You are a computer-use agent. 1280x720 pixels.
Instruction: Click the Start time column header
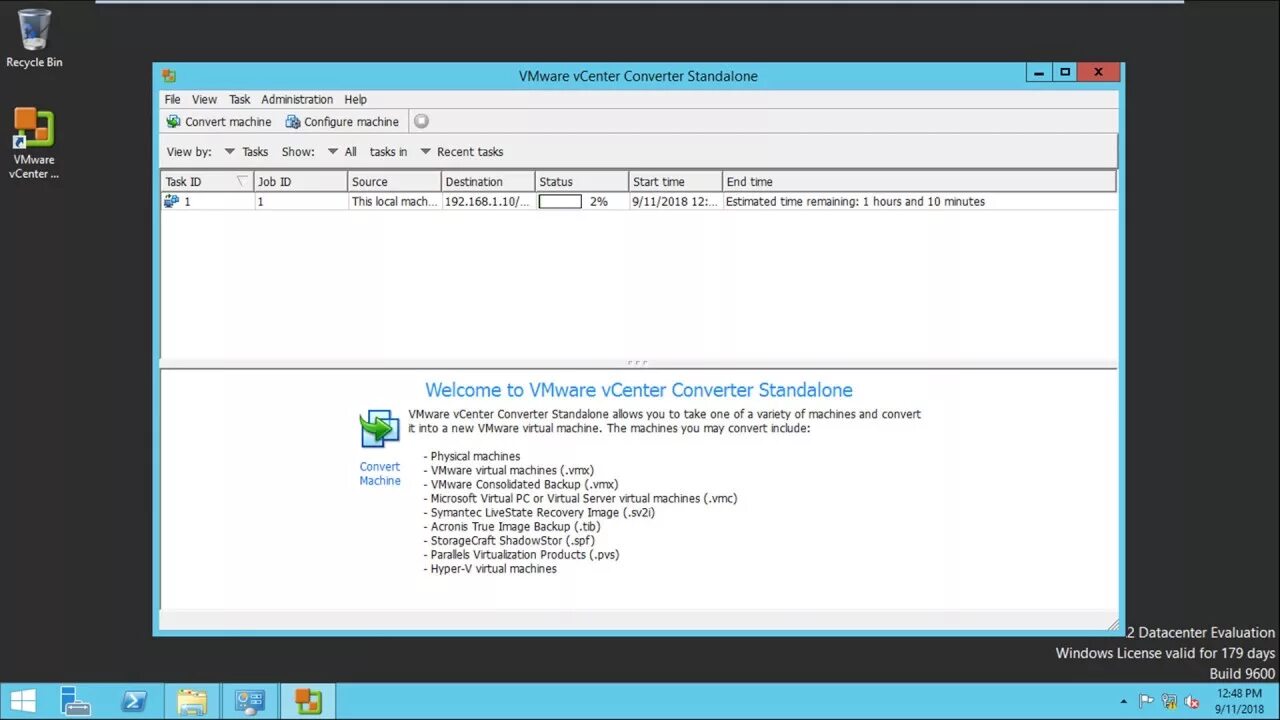[676, 181]
